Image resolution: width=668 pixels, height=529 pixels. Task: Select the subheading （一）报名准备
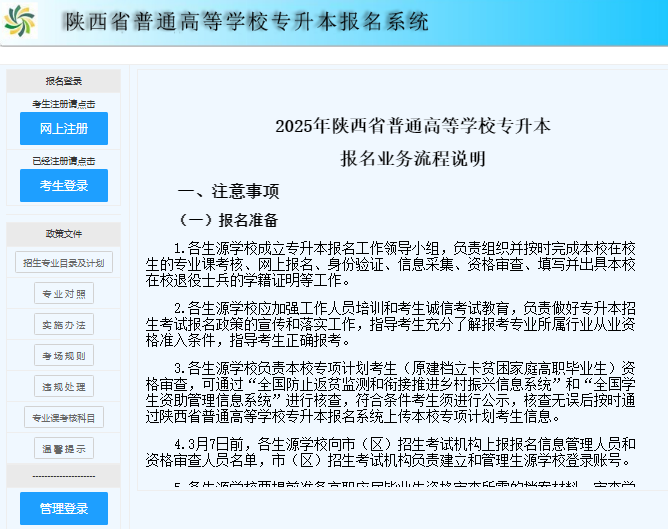(228, 220)
